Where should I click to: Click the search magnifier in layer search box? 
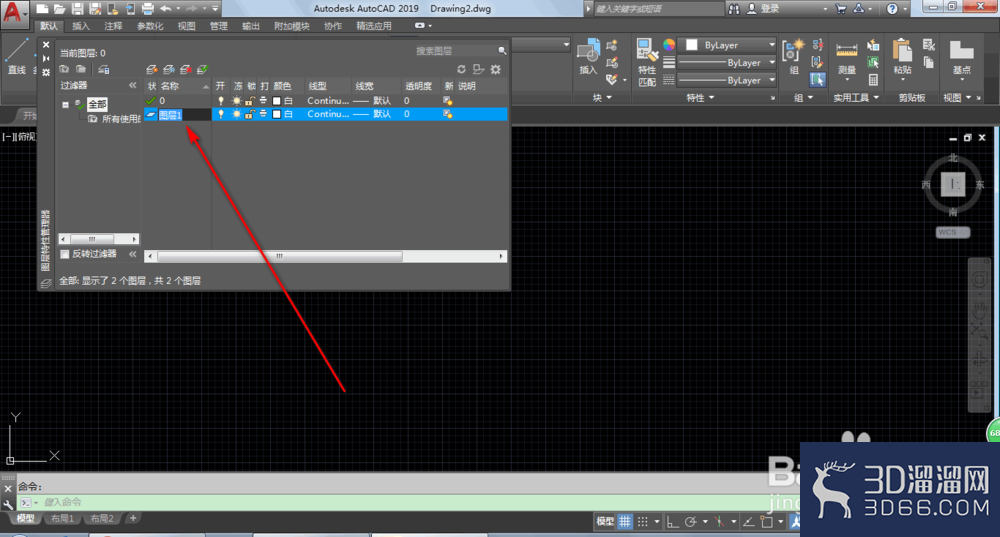tap(502, 50)
